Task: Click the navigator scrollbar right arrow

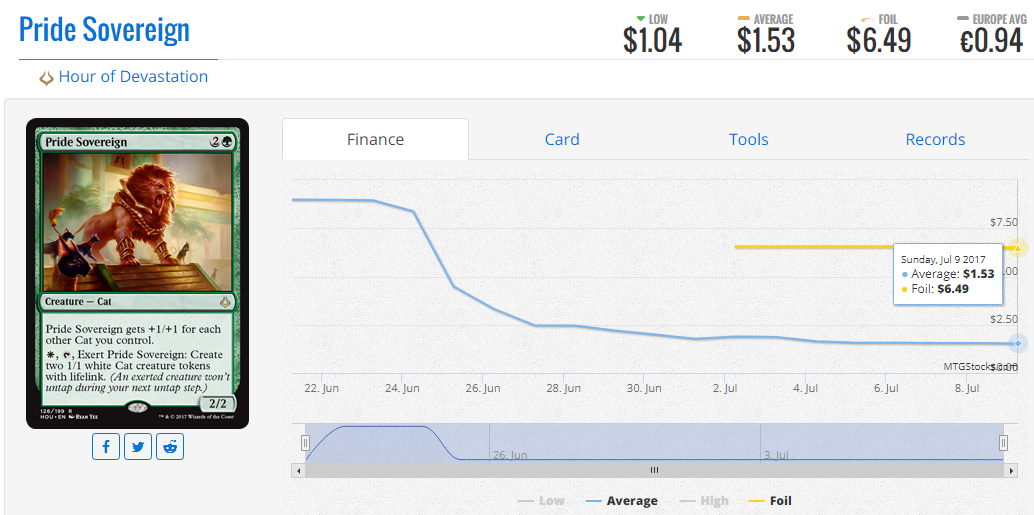Action: click(1011, 470)
